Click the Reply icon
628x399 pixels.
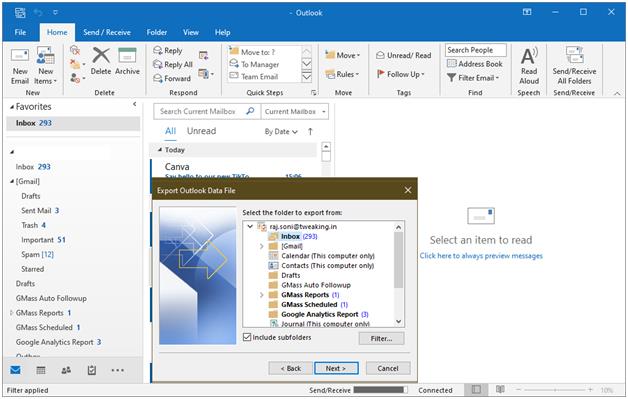(x=158, y=50)
